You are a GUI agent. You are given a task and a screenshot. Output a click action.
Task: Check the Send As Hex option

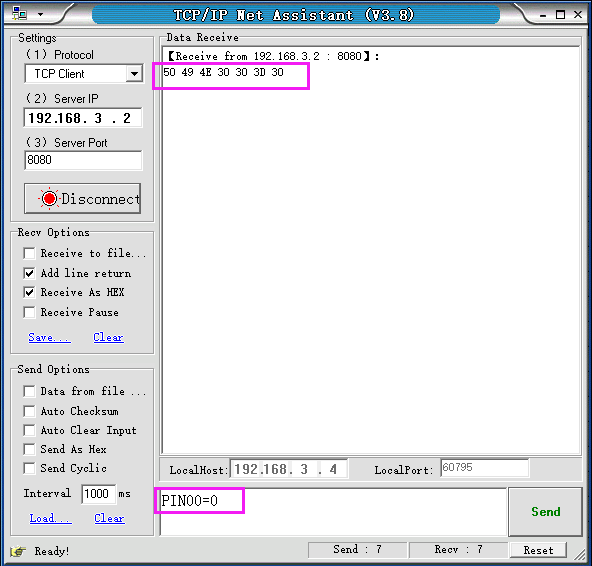29,449
